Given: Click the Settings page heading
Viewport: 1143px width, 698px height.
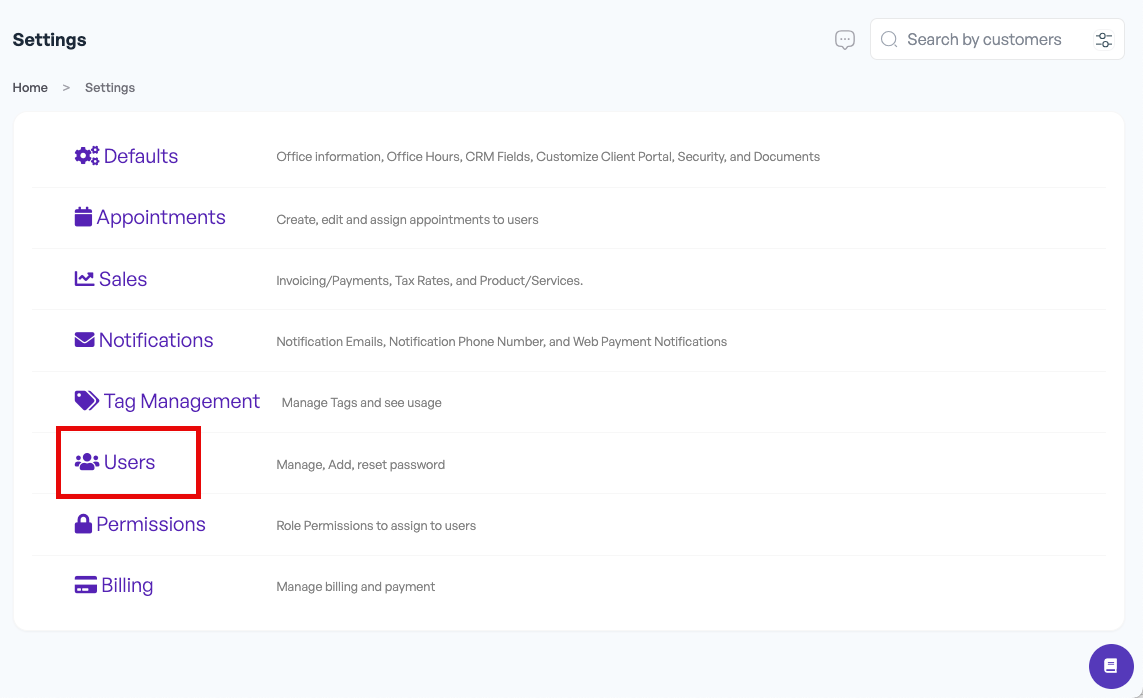Looking at the screenshot, I should pos(50,40).
